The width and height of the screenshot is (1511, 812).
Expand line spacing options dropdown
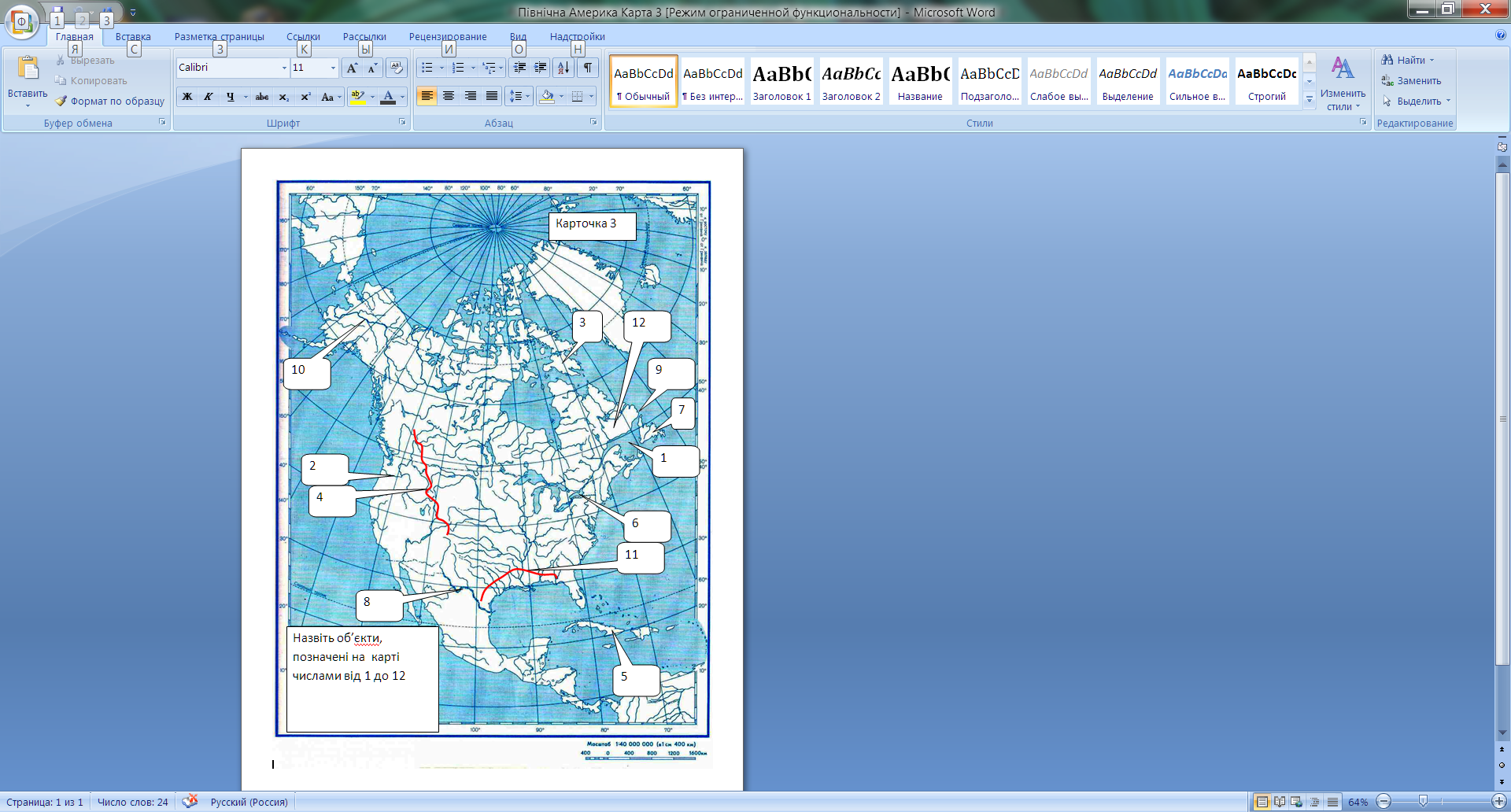click(x=527, y=97)
